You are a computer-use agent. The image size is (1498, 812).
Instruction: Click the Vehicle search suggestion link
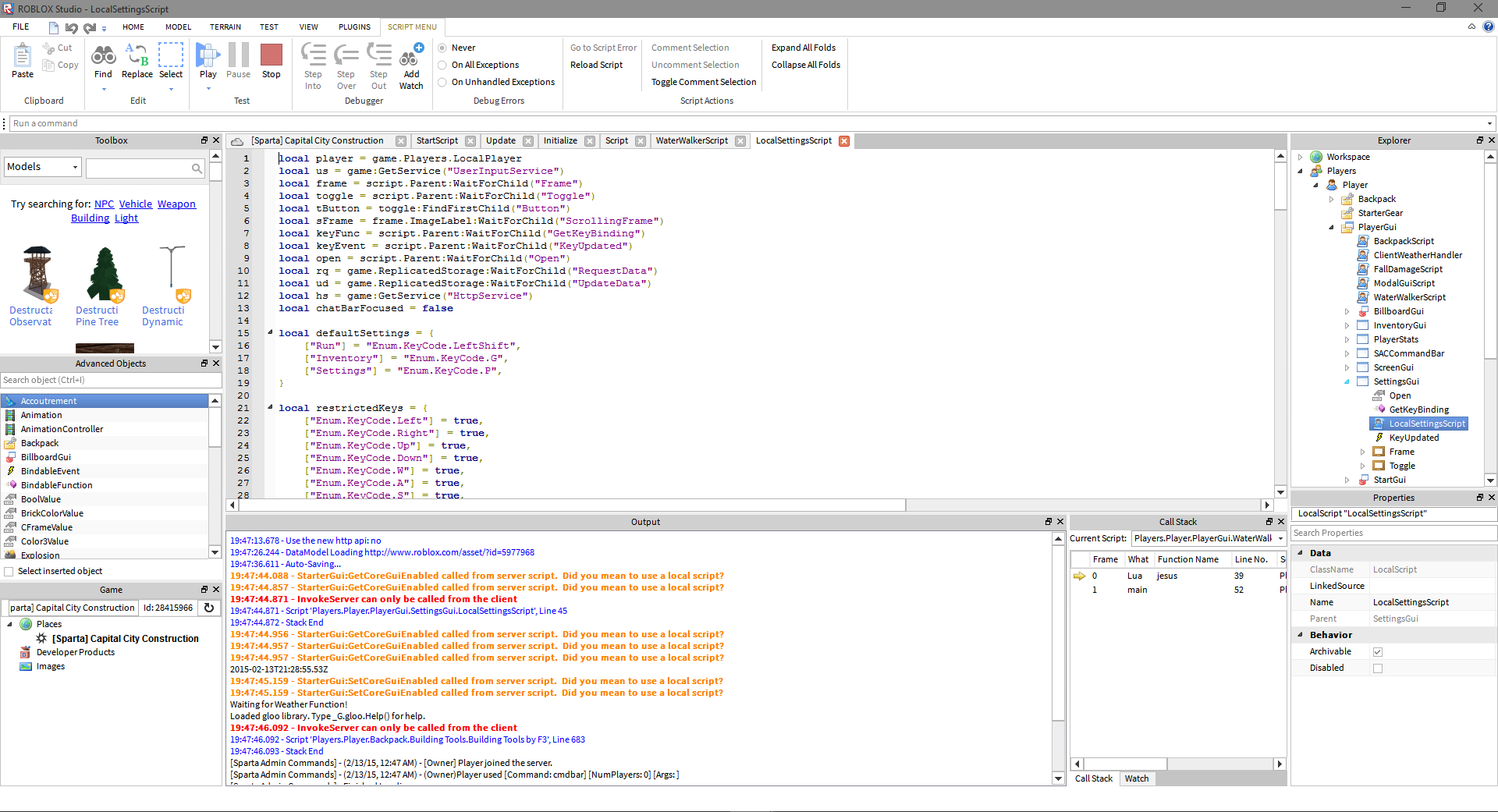tap(136, 204)
